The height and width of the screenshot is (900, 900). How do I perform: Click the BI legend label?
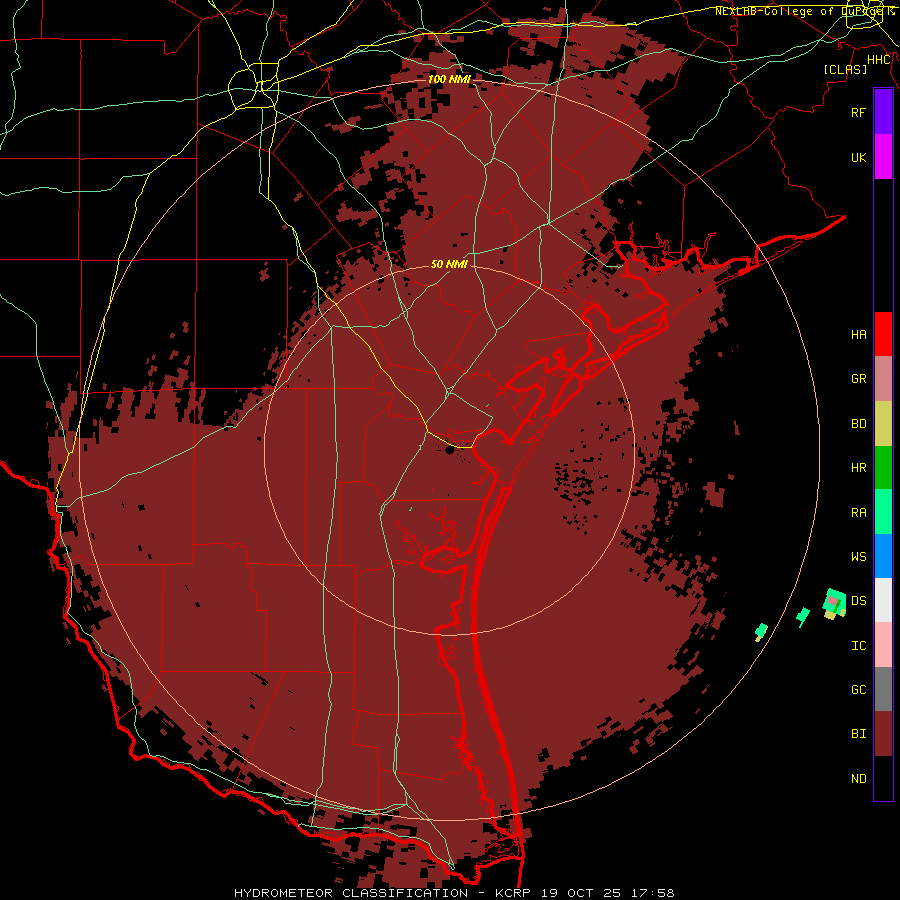click(858, 734)
